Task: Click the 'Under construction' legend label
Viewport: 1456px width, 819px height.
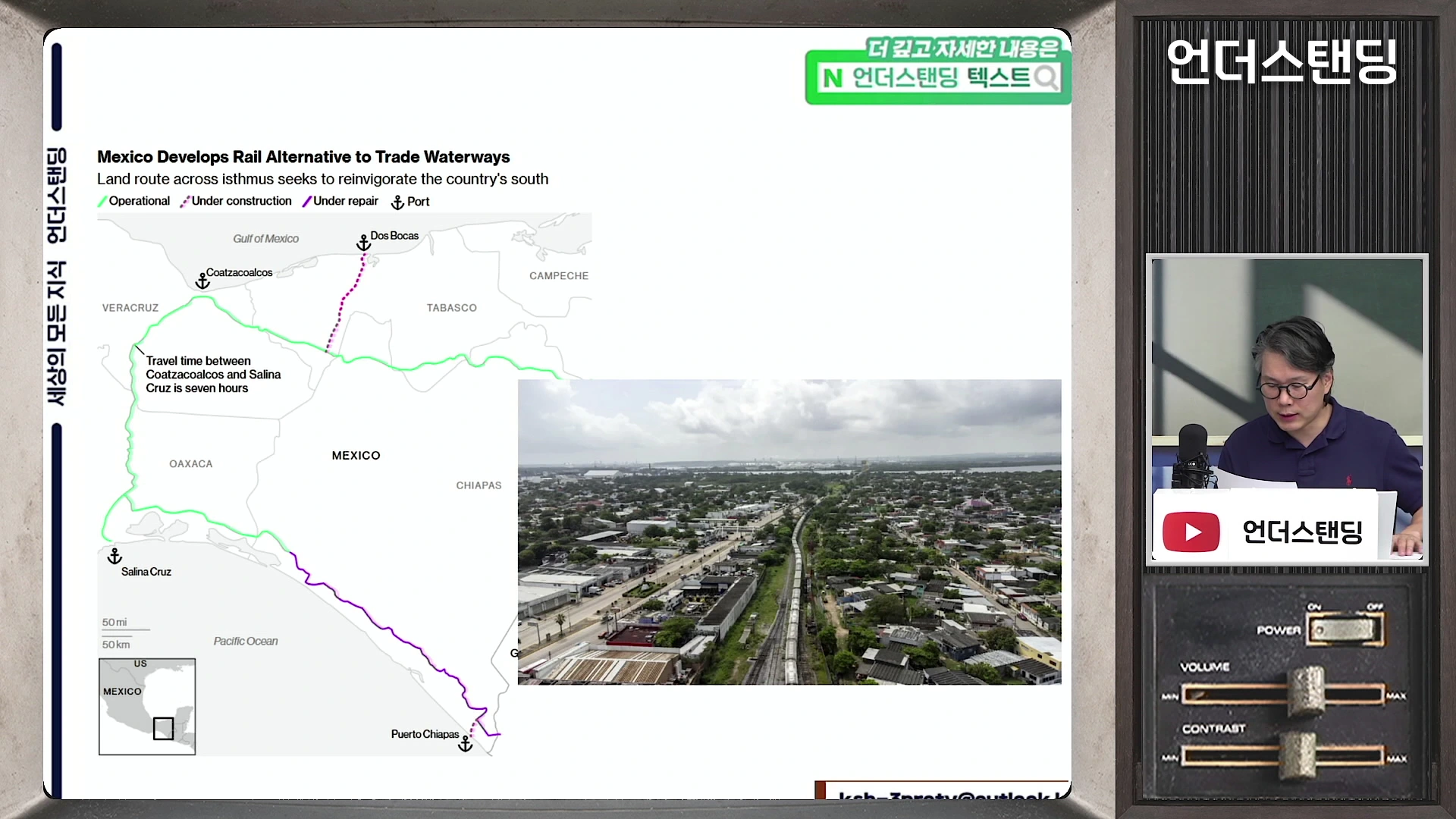Action: (x=241, y=201)
